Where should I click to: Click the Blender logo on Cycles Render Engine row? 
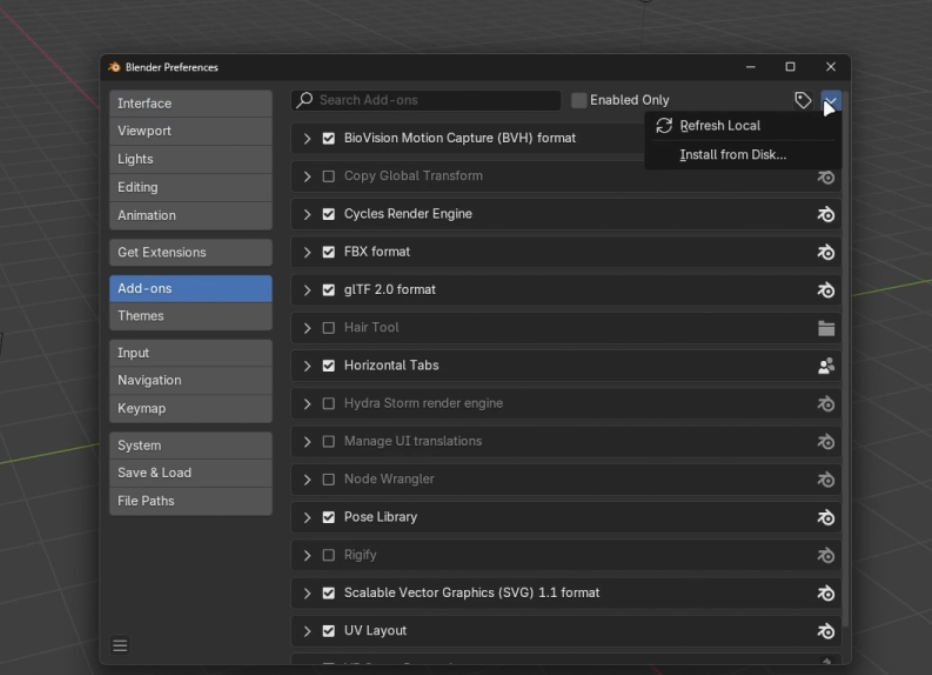[x=826, y=214]
